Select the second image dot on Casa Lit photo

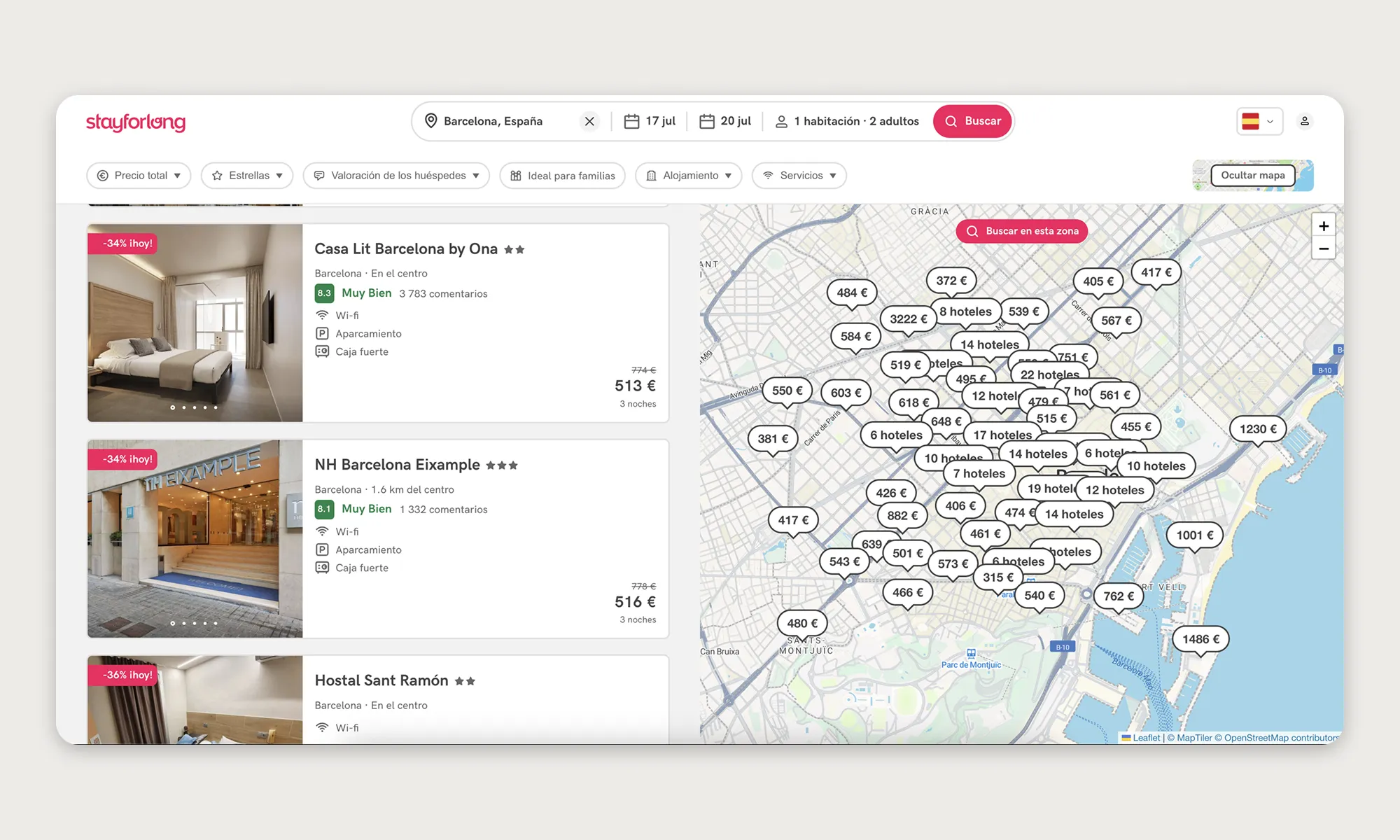click(x=183, y=407)
